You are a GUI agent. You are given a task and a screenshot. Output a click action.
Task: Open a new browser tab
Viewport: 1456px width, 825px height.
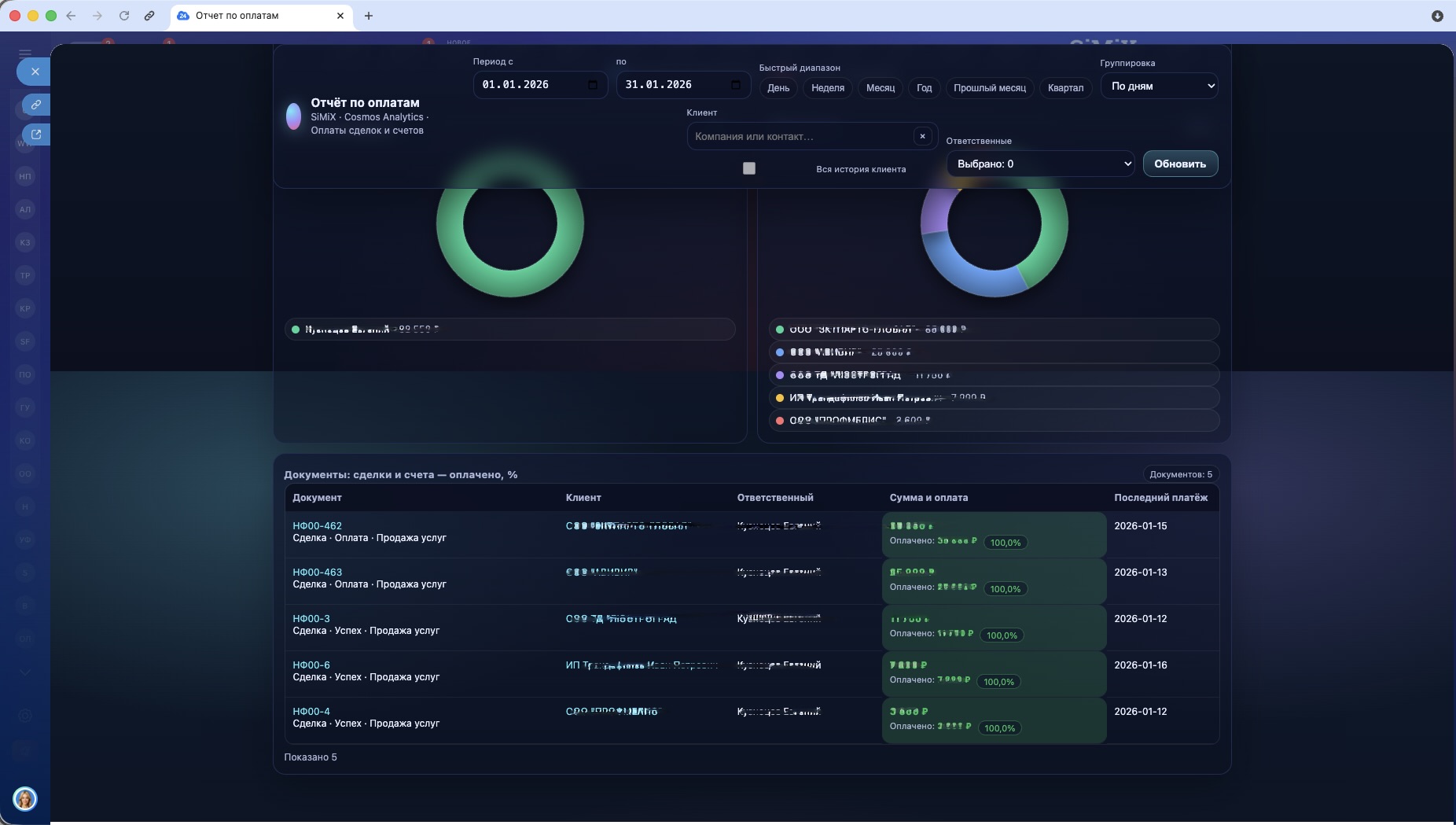pos(369,16)
